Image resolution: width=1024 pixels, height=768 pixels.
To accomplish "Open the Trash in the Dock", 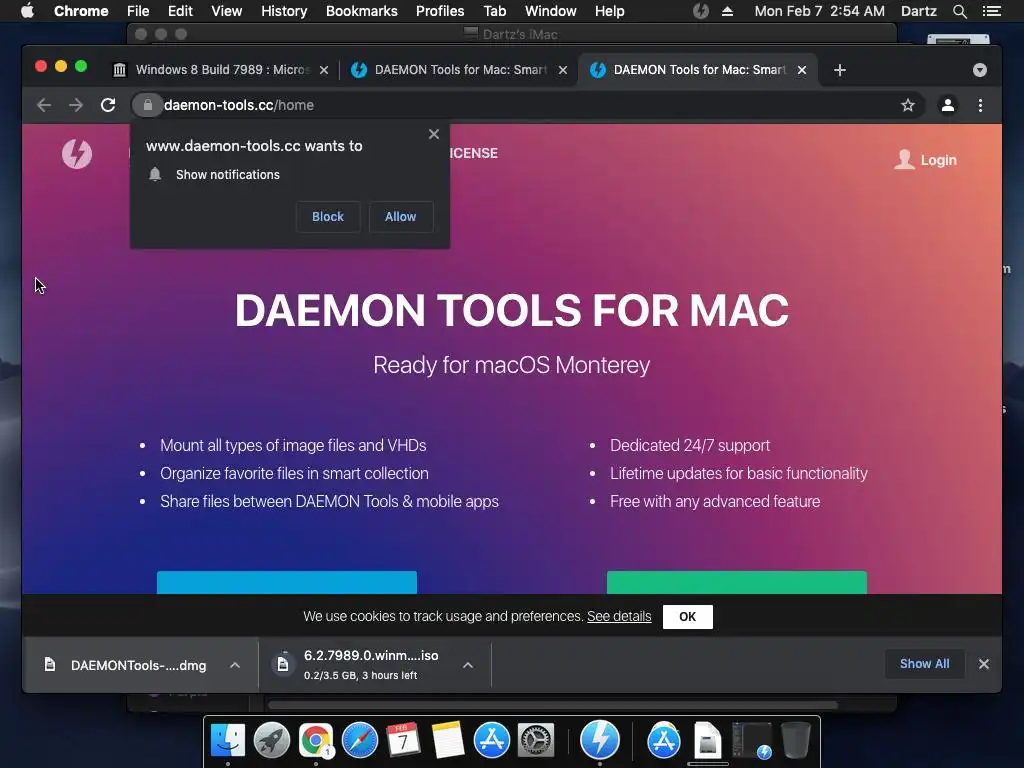I will tap(795, 741).
